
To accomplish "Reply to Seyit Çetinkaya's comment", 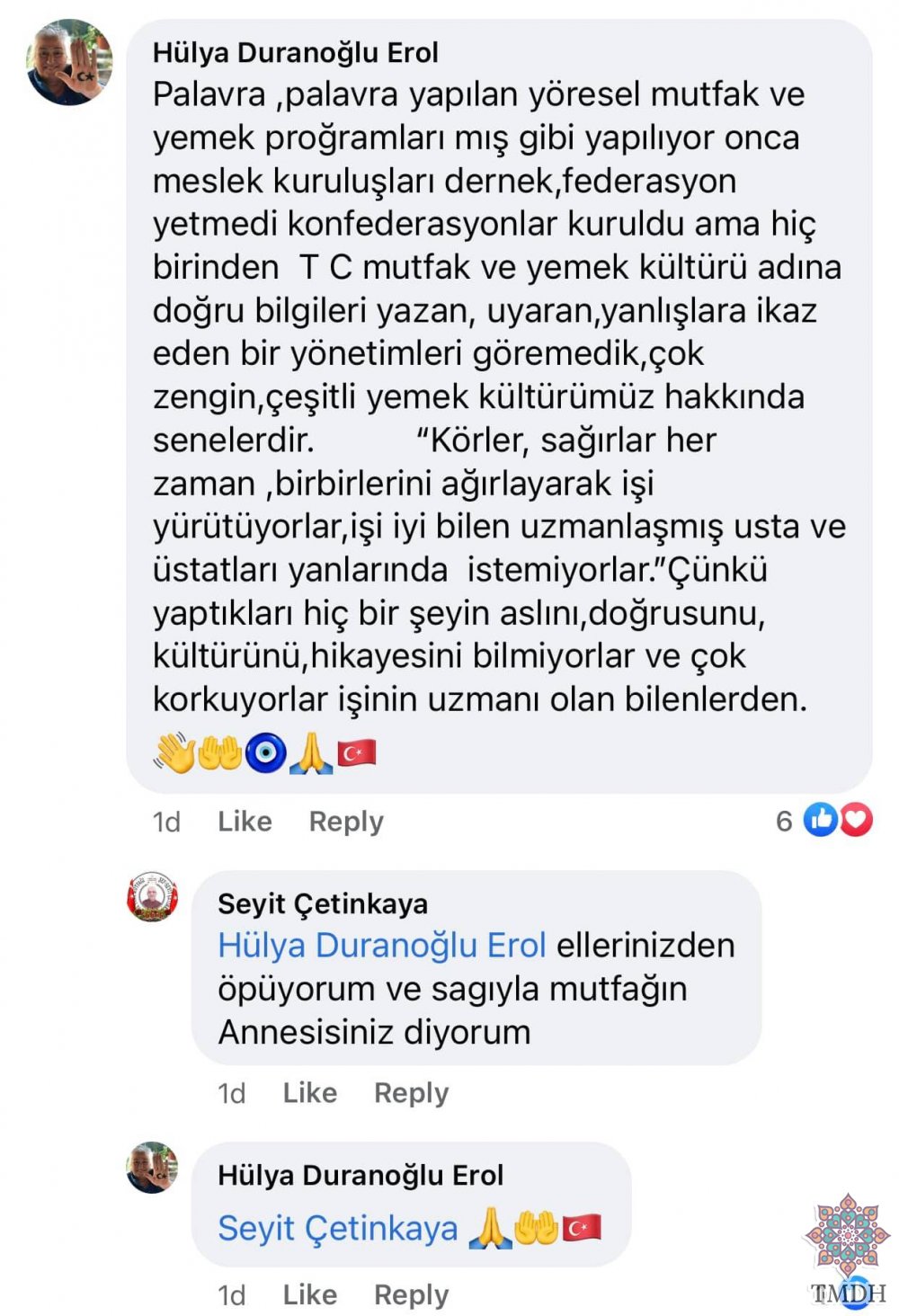I will [x=412, y=1093].
